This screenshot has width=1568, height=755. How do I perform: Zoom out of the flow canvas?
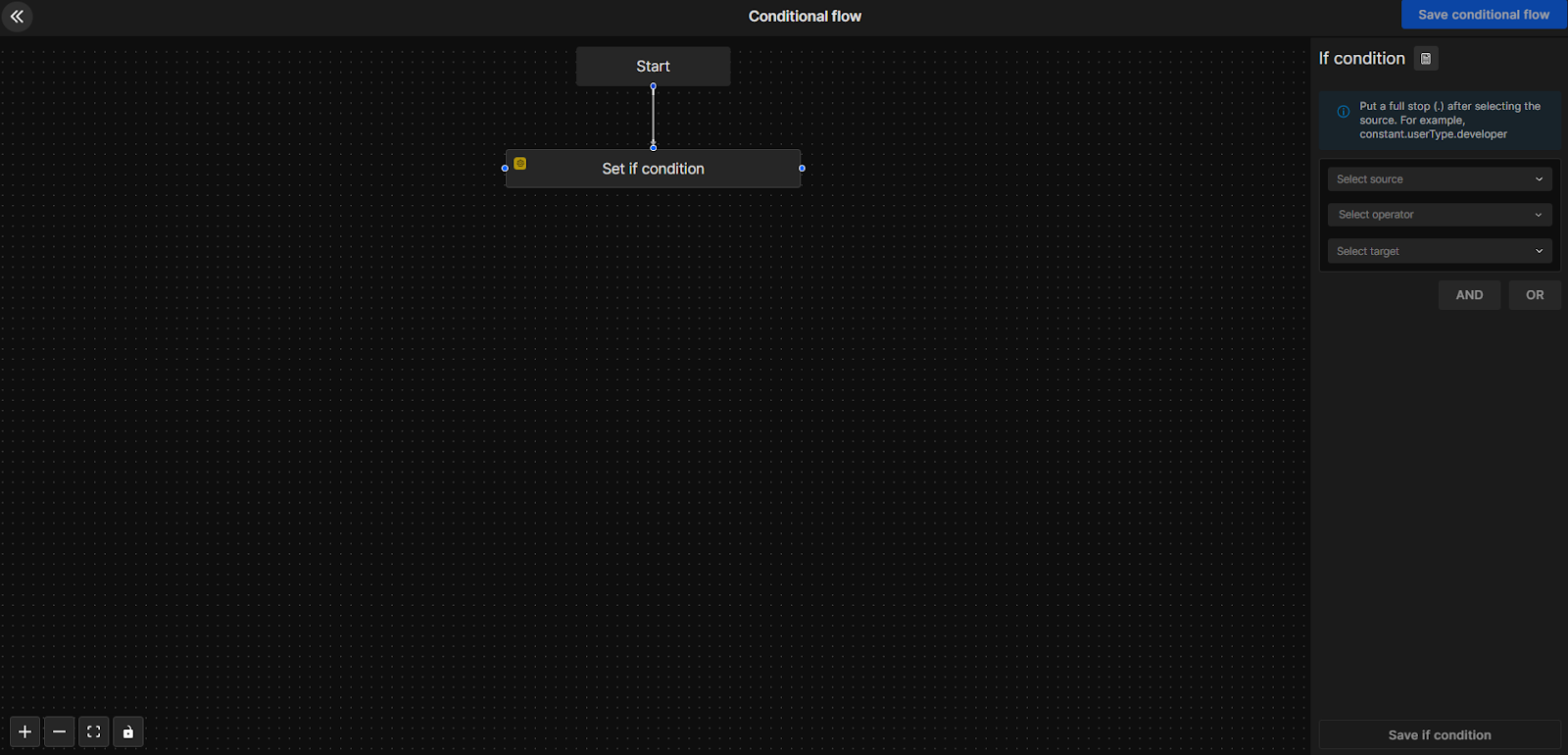(59, 731)
